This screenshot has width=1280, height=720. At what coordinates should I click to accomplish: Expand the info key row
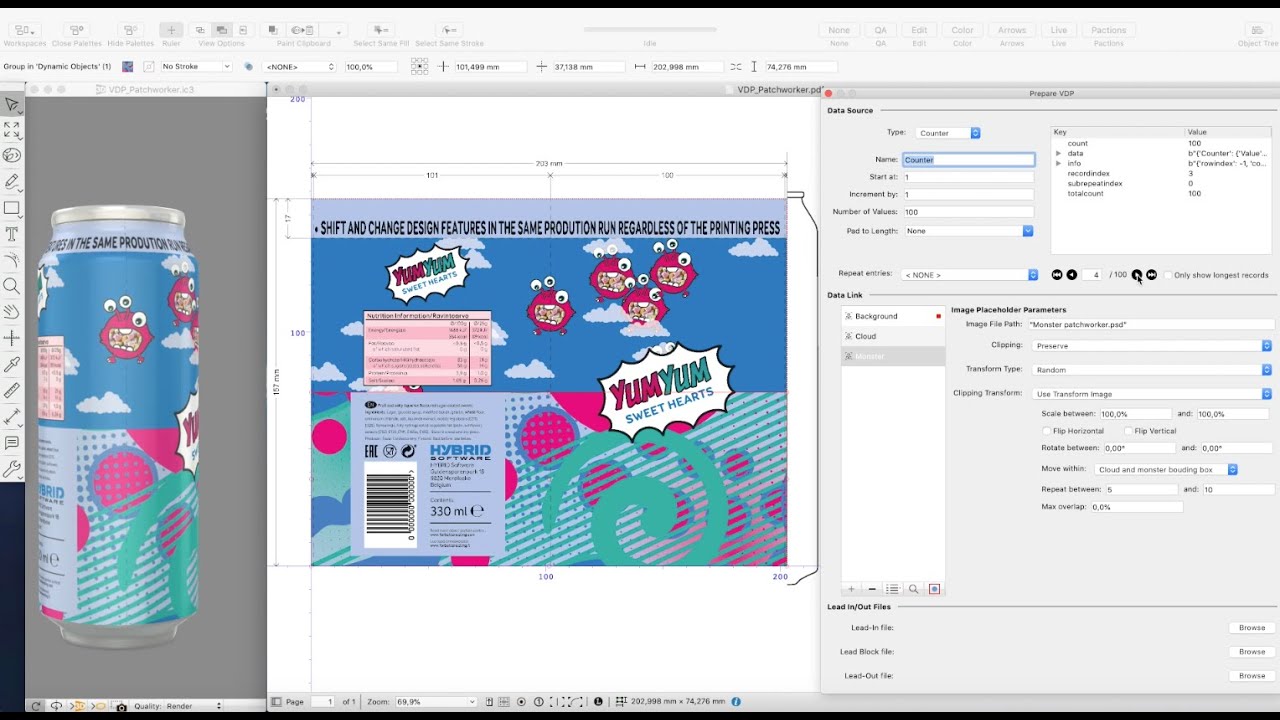tap(1059, 163)
